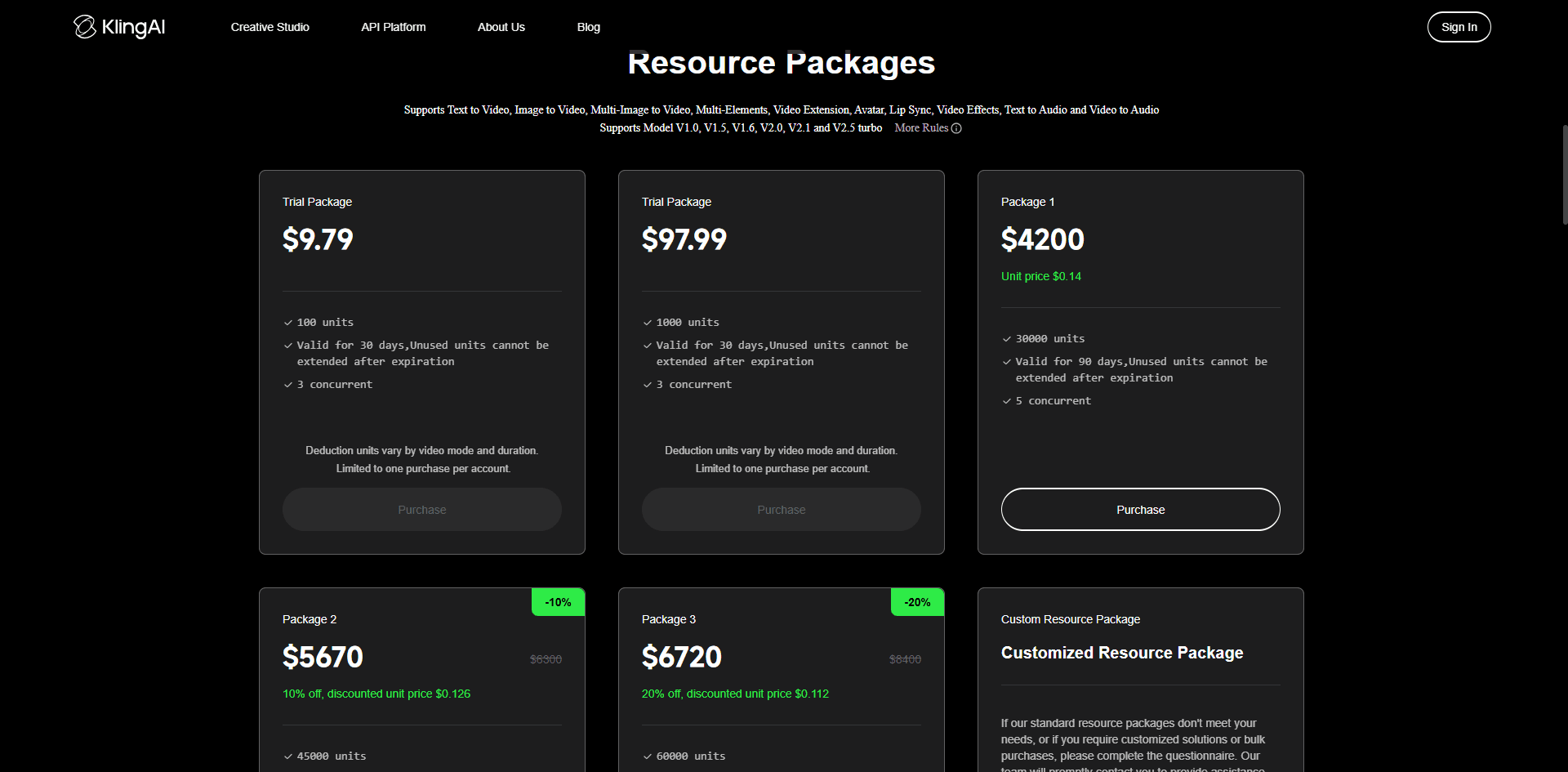Image resolution: width=1568 pixels, height=772 pixels.
Task: Click the KlingAI logo icon
Action: click(85, 27)
